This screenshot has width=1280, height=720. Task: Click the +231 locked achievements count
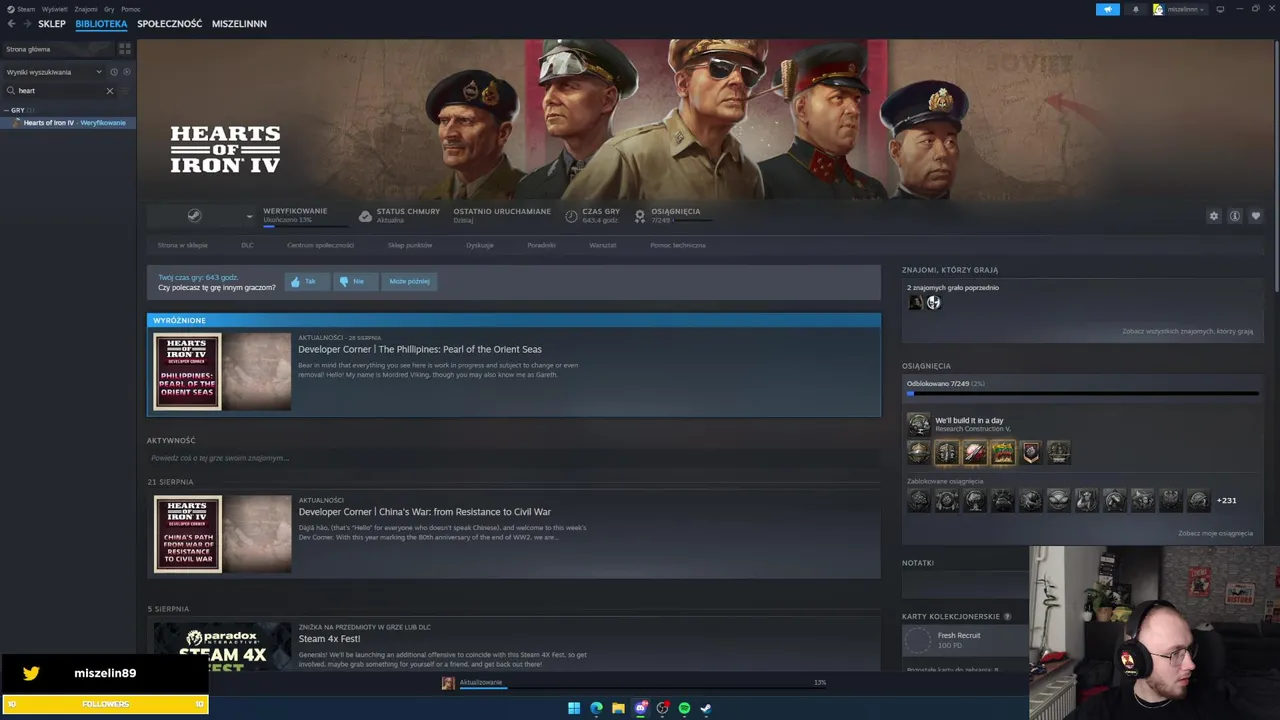pos(1226,500)
